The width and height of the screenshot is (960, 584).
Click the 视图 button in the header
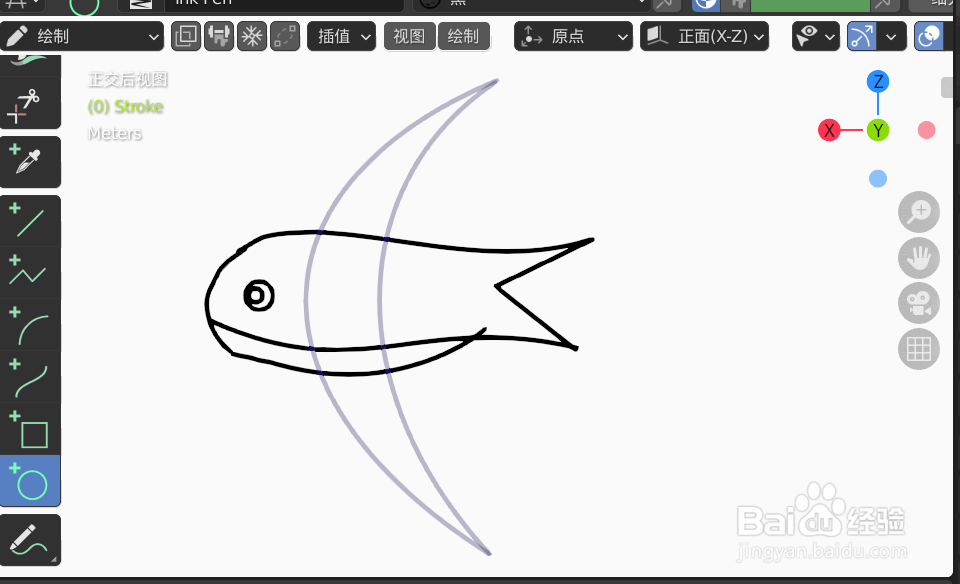click(409, 36)
